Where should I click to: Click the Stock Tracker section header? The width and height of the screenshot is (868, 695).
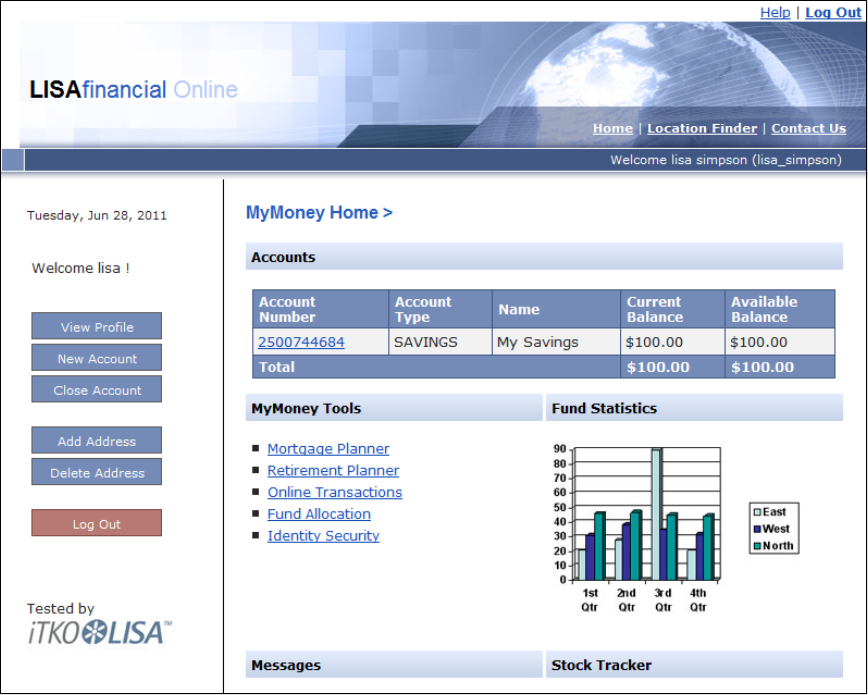pos(694,665)
